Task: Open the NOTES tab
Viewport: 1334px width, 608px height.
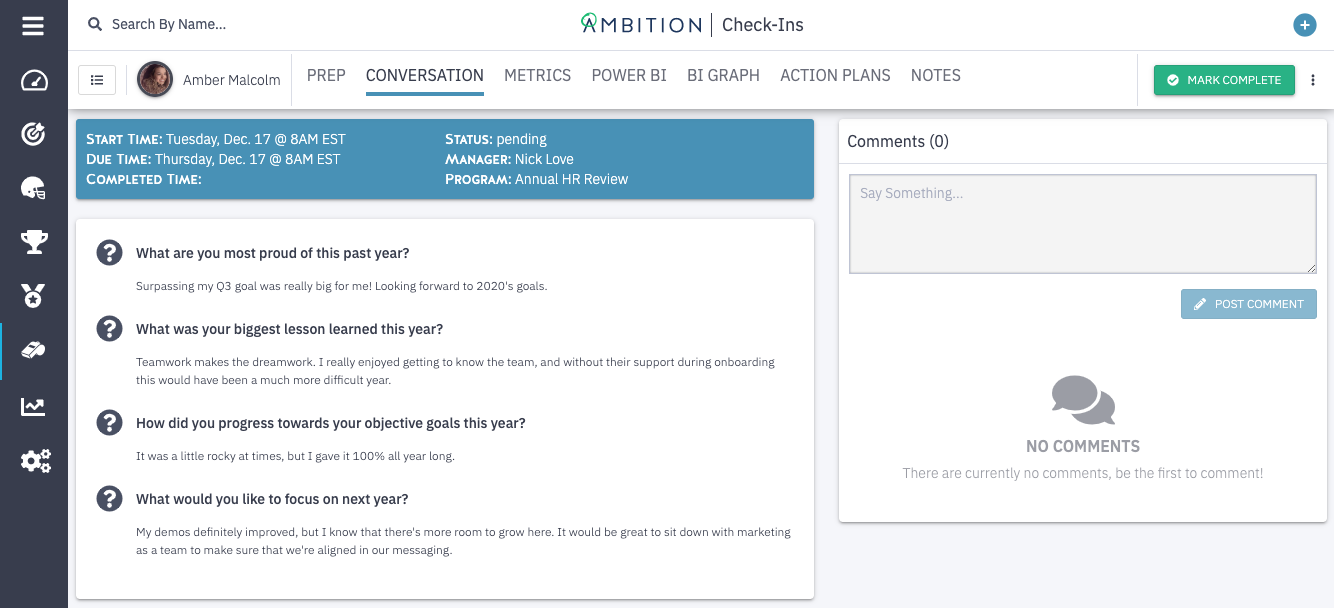Action: coord(936,75)
